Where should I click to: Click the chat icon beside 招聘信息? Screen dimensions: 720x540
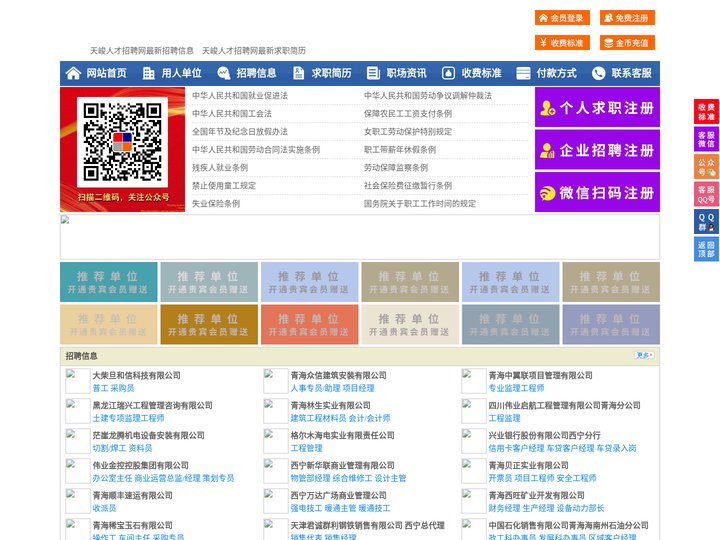click(x=223, y=73)
